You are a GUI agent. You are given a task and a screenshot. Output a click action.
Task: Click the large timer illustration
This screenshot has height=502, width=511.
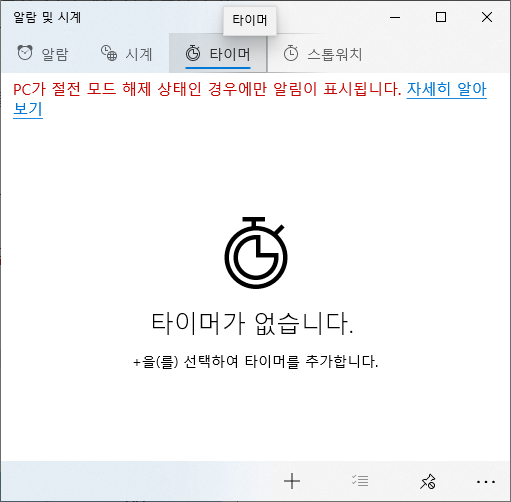point(256,253)
